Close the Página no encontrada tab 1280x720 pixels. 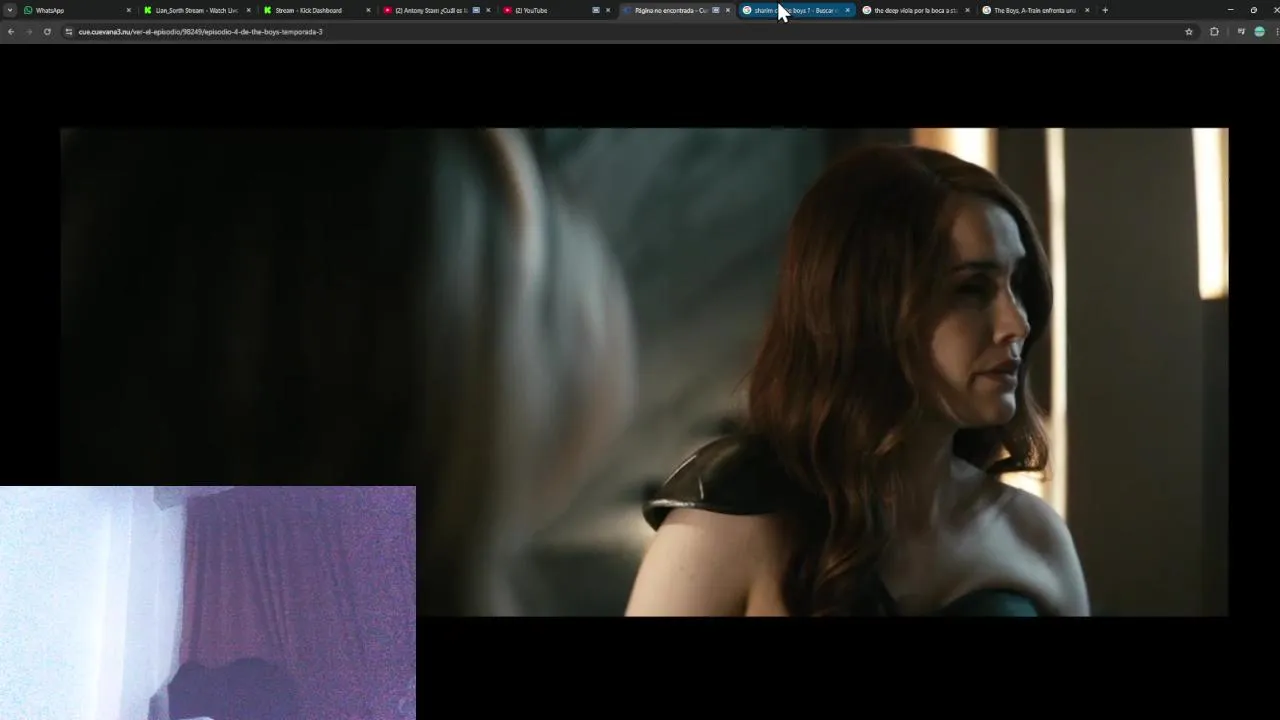pos(728,10)
